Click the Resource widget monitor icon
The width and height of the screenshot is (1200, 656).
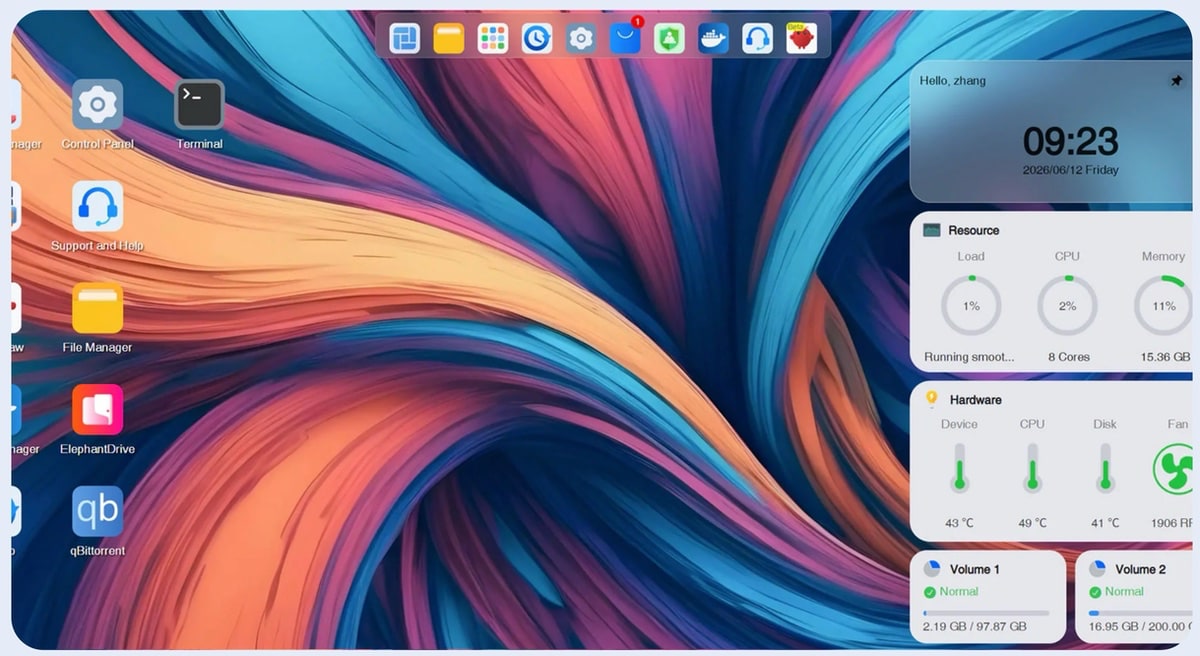coord(932,230)
